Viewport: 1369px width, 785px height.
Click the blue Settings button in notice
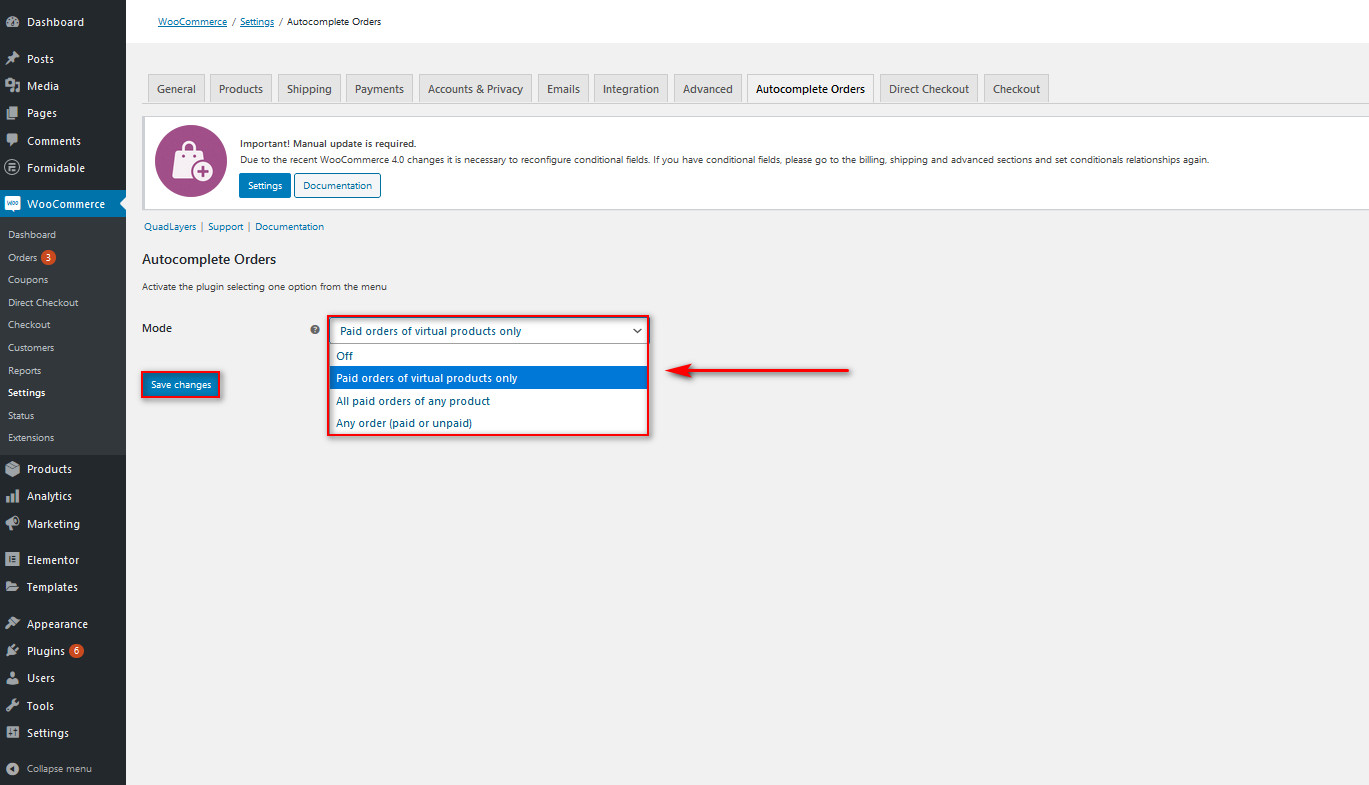(265, 186)
